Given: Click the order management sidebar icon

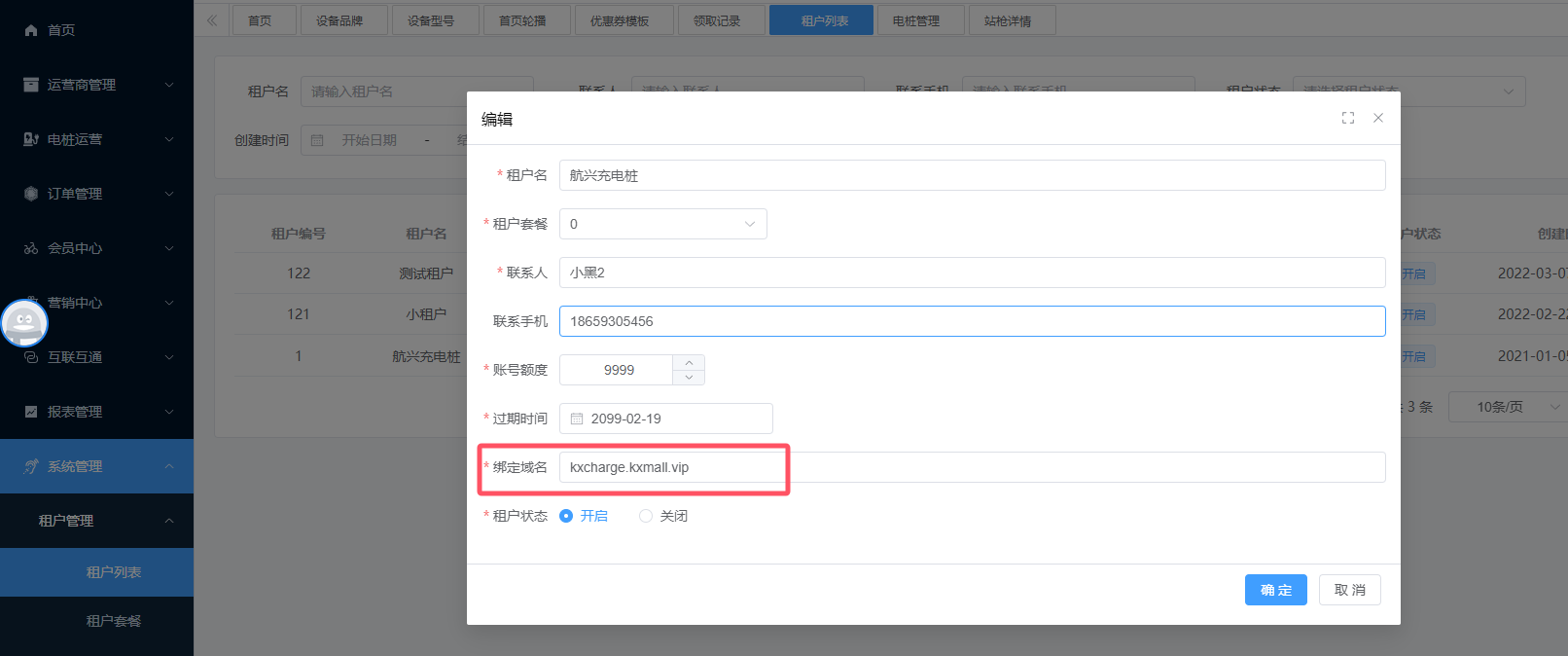Looking at the screenshot, I should [31, 194].
